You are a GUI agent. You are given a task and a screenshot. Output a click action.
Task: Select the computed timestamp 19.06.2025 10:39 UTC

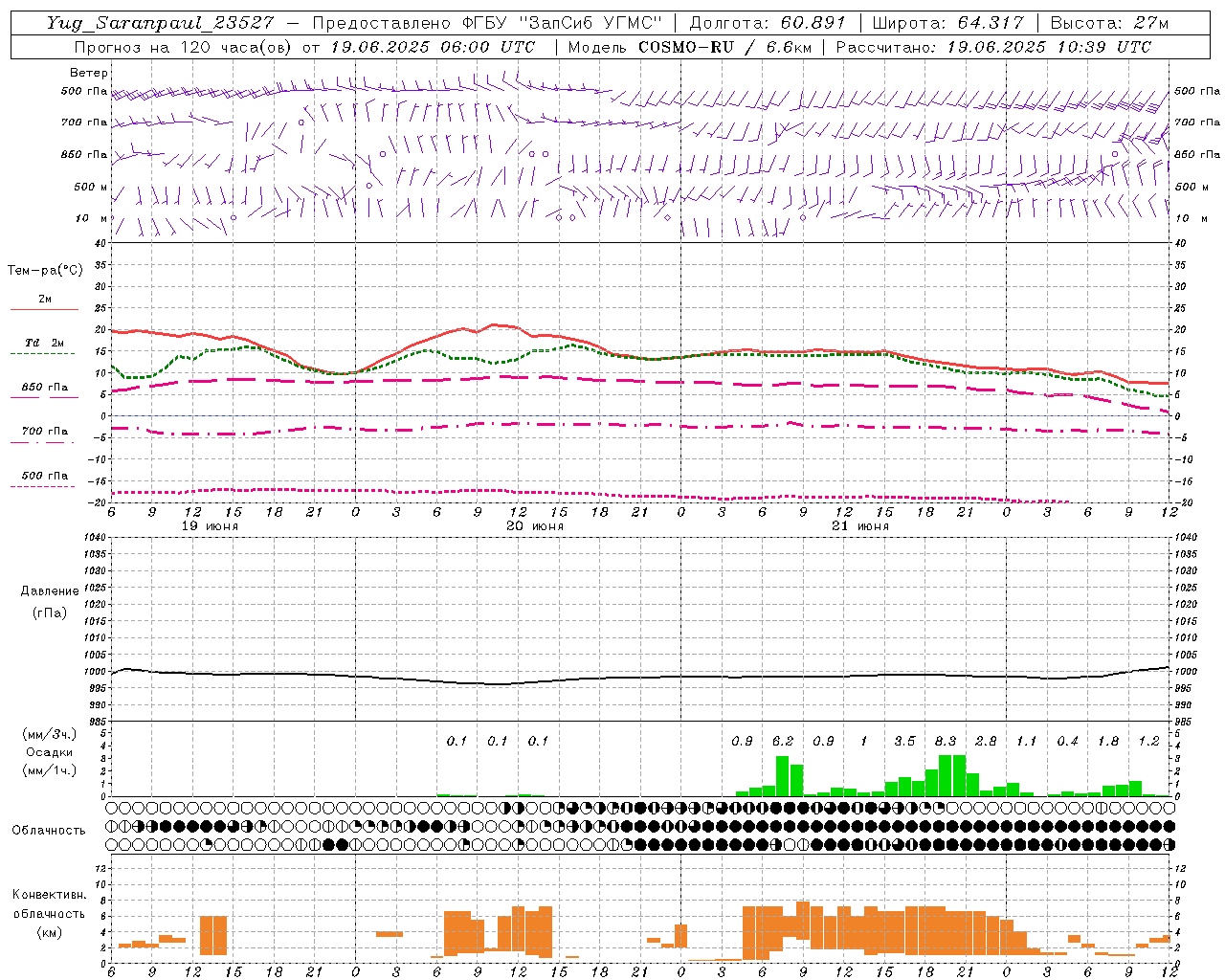[1048, 47]
